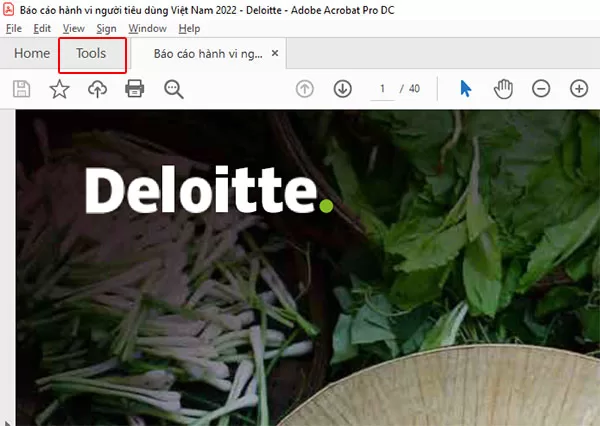The width and height of the screenshot is (600, 426).
Task: Open the Help menu
Action: pos(189,29)
